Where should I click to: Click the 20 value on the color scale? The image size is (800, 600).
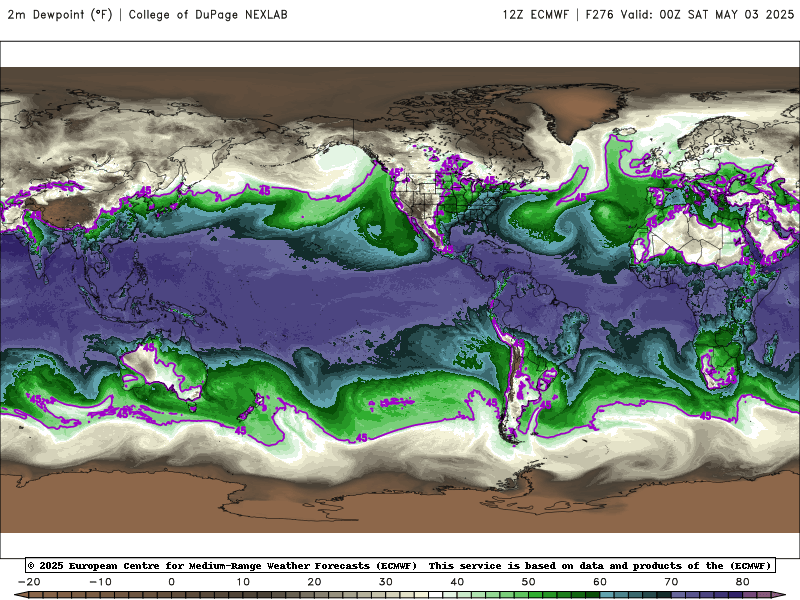coord(314,582)
